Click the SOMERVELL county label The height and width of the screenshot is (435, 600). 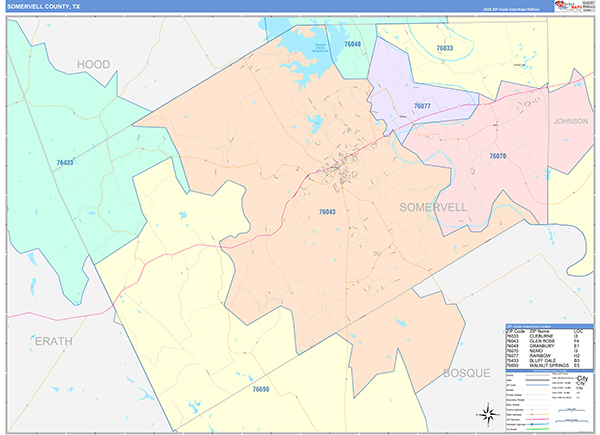[x=433, y=207]
